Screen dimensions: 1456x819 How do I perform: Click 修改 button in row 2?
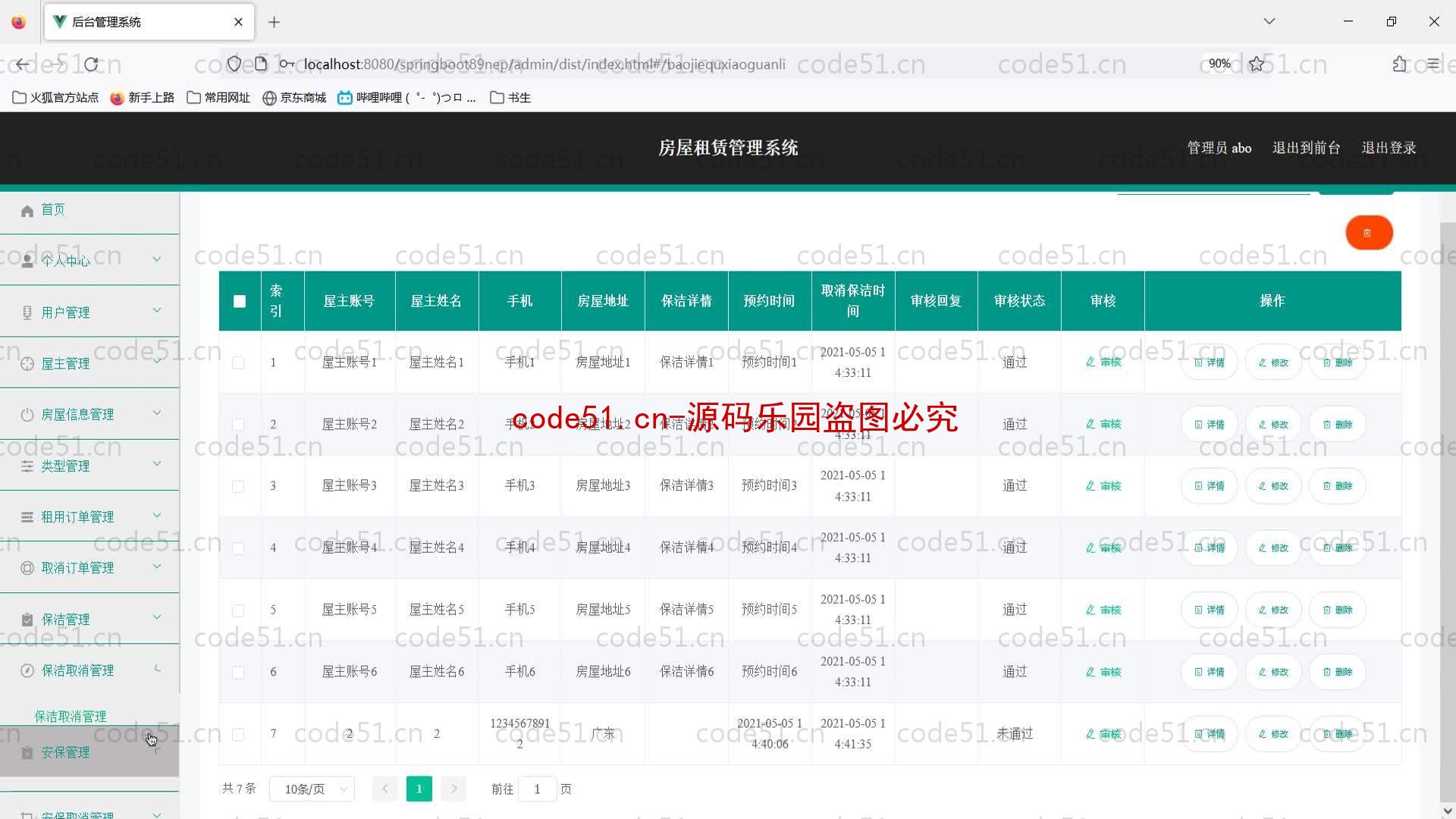(1273, 425)
